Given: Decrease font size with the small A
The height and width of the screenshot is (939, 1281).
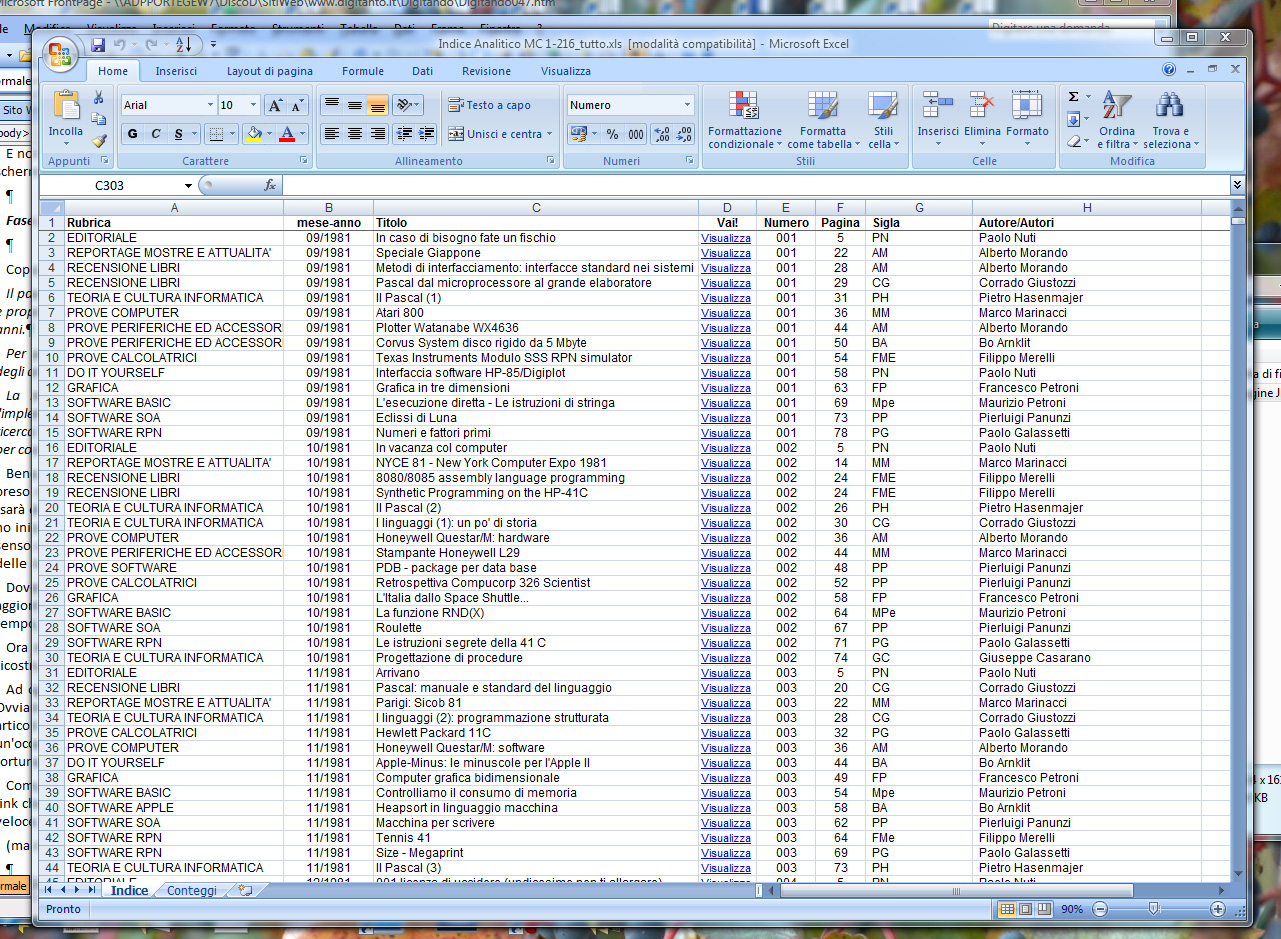Looking at the screenshot, I should (299, 105).
